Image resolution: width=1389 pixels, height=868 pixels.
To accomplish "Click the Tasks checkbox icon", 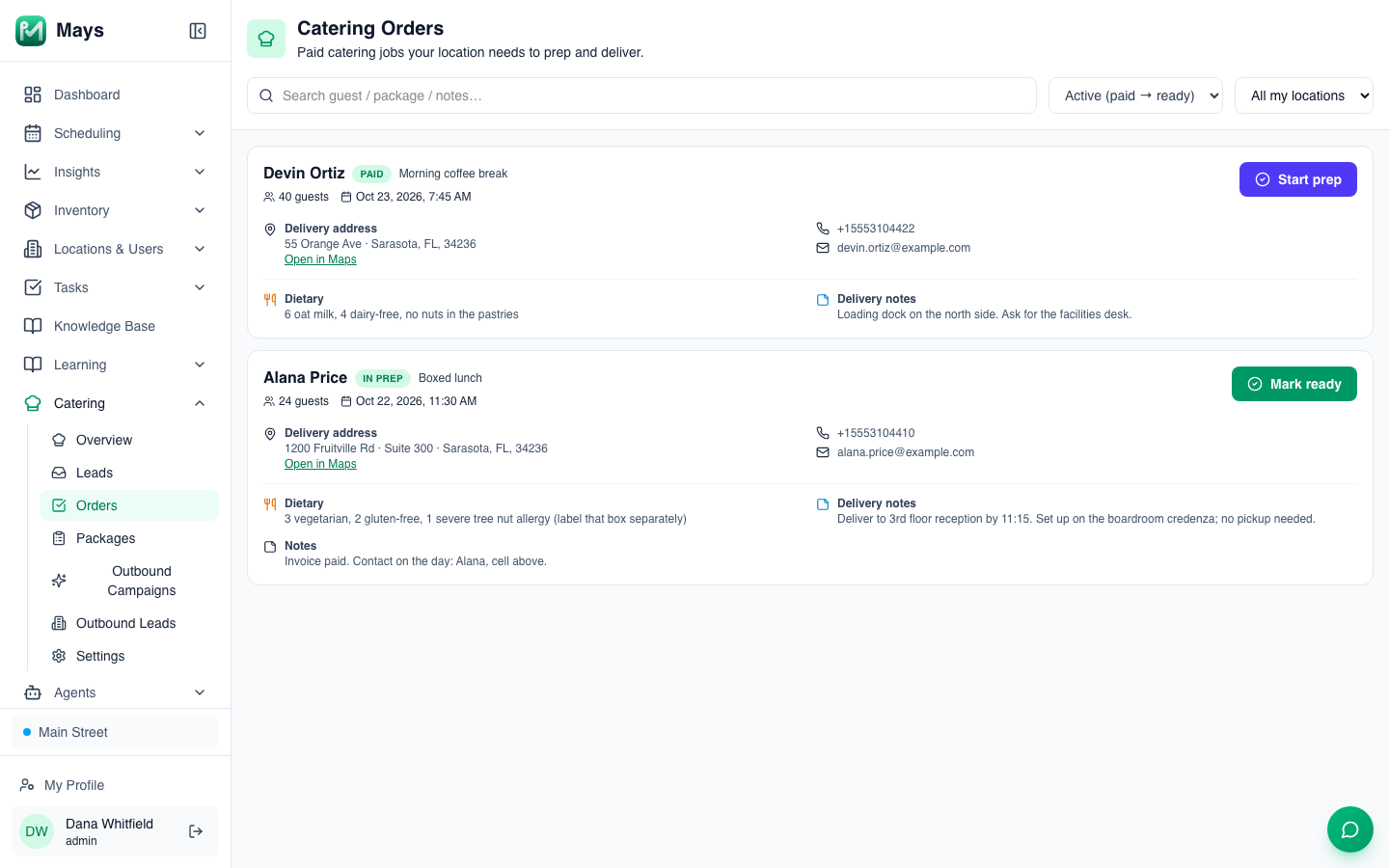I will pos(33,287).
